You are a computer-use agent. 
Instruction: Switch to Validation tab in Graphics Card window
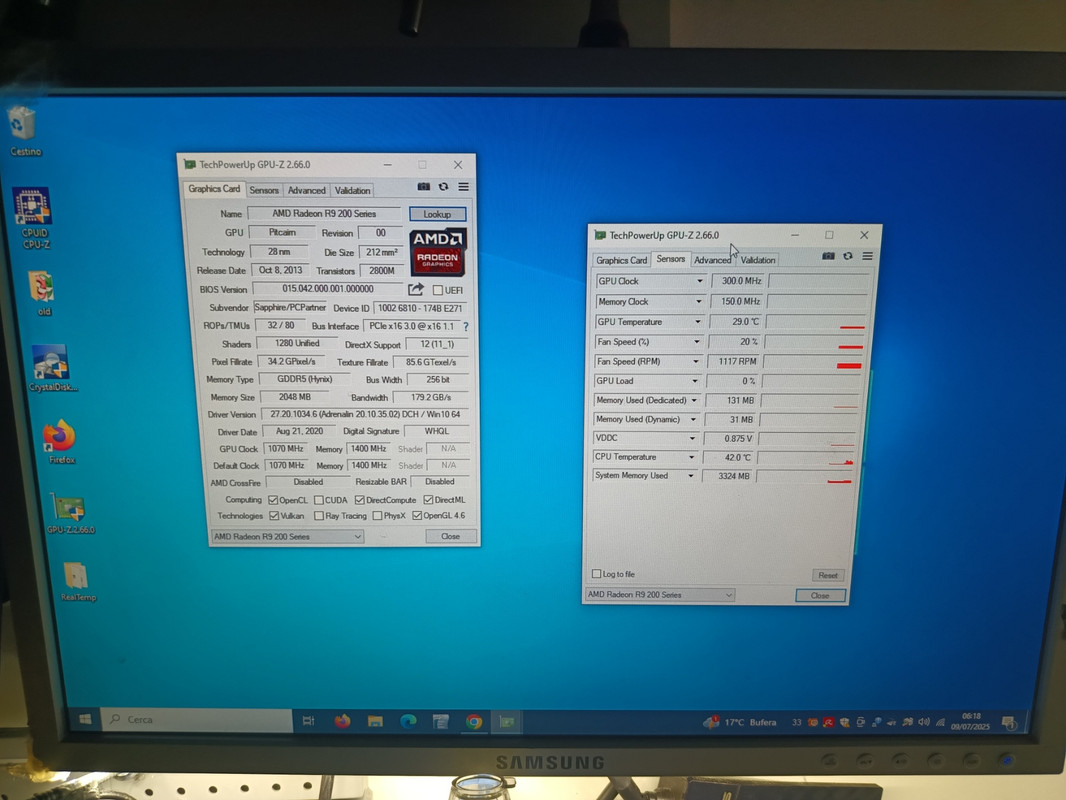coord(352,190)
